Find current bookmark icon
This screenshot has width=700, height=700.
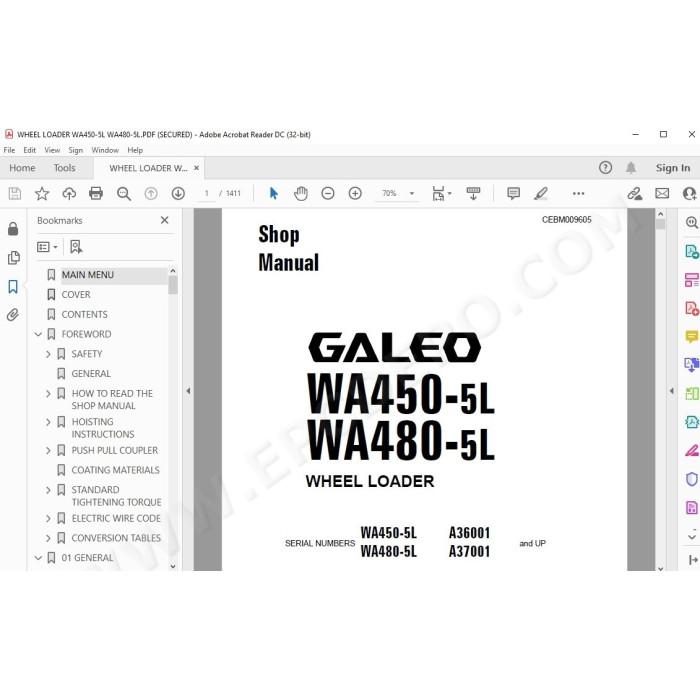76,247
